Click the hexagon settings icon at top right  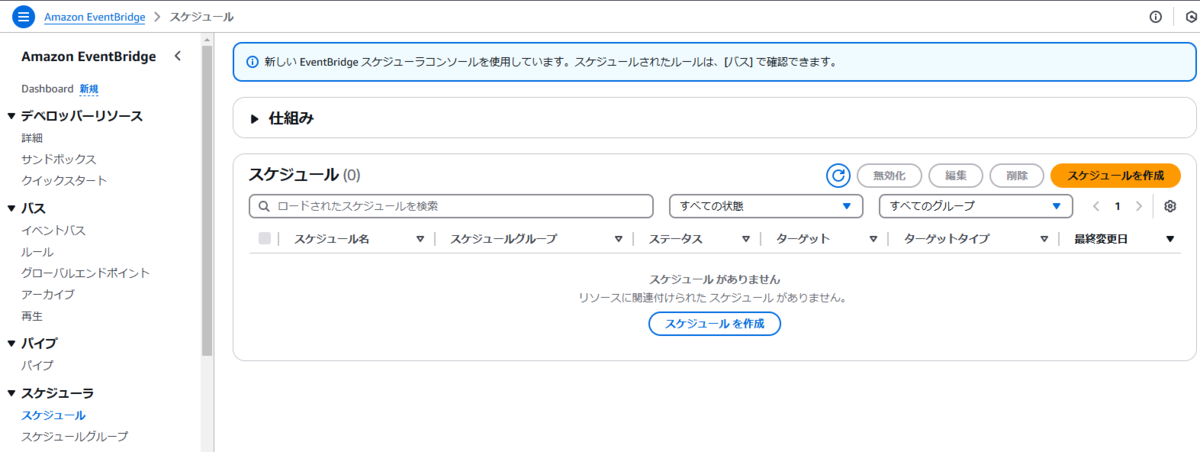pos(1191,17)
